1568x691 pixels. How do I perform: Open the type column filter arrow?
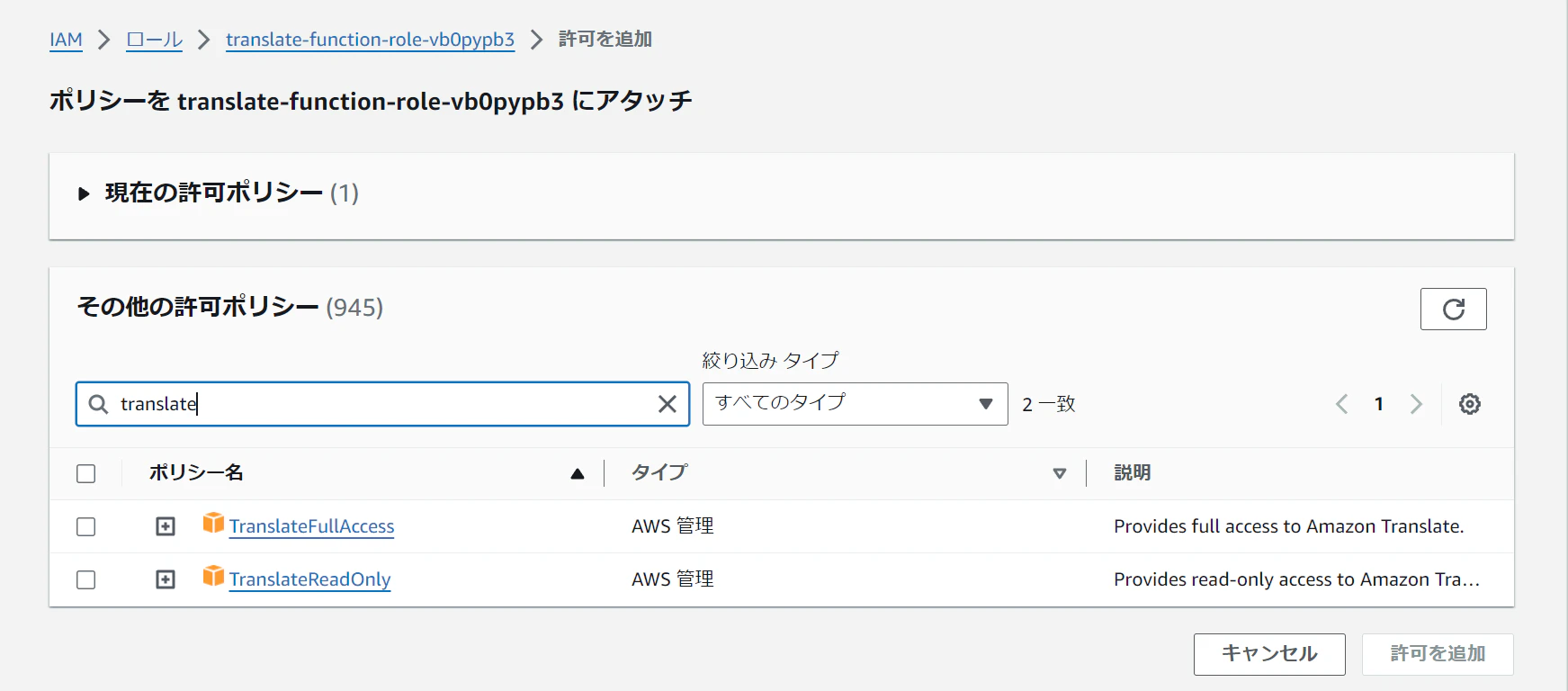(x=1060, y=473)
